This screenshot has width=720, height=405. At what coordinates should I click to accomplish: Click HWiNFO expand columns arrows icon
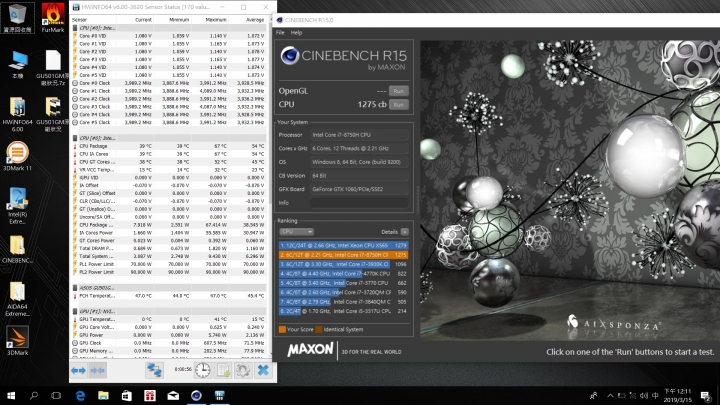click(79, 370)
